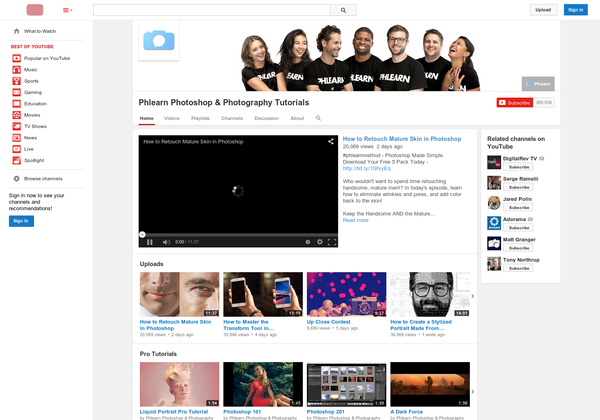Click Read more under description
600x420 pixels.
[355, 220]
